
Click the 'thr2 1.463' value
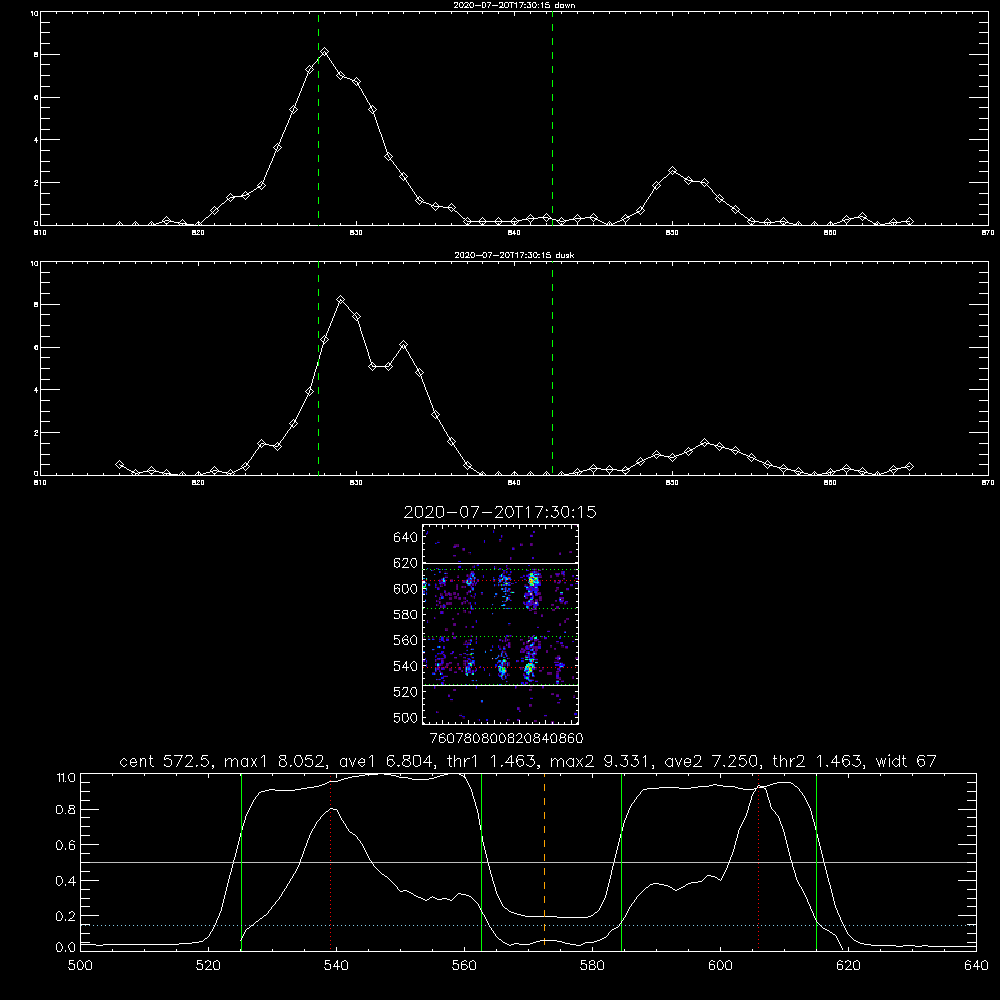(x=819, y=761)
